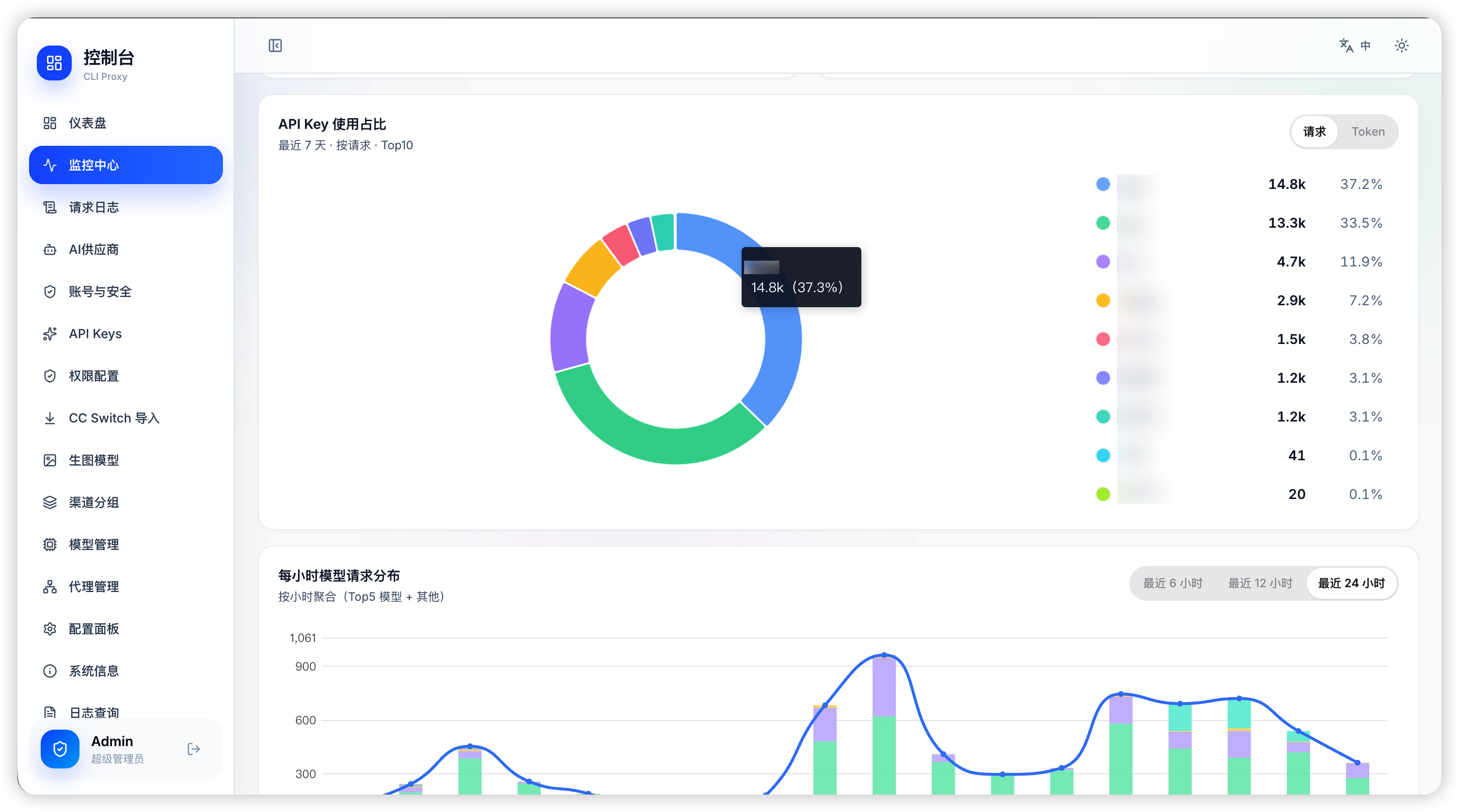Click the blue legend dot for 37.2%
Screen dimensions: 1459x812
point(1103,184)
